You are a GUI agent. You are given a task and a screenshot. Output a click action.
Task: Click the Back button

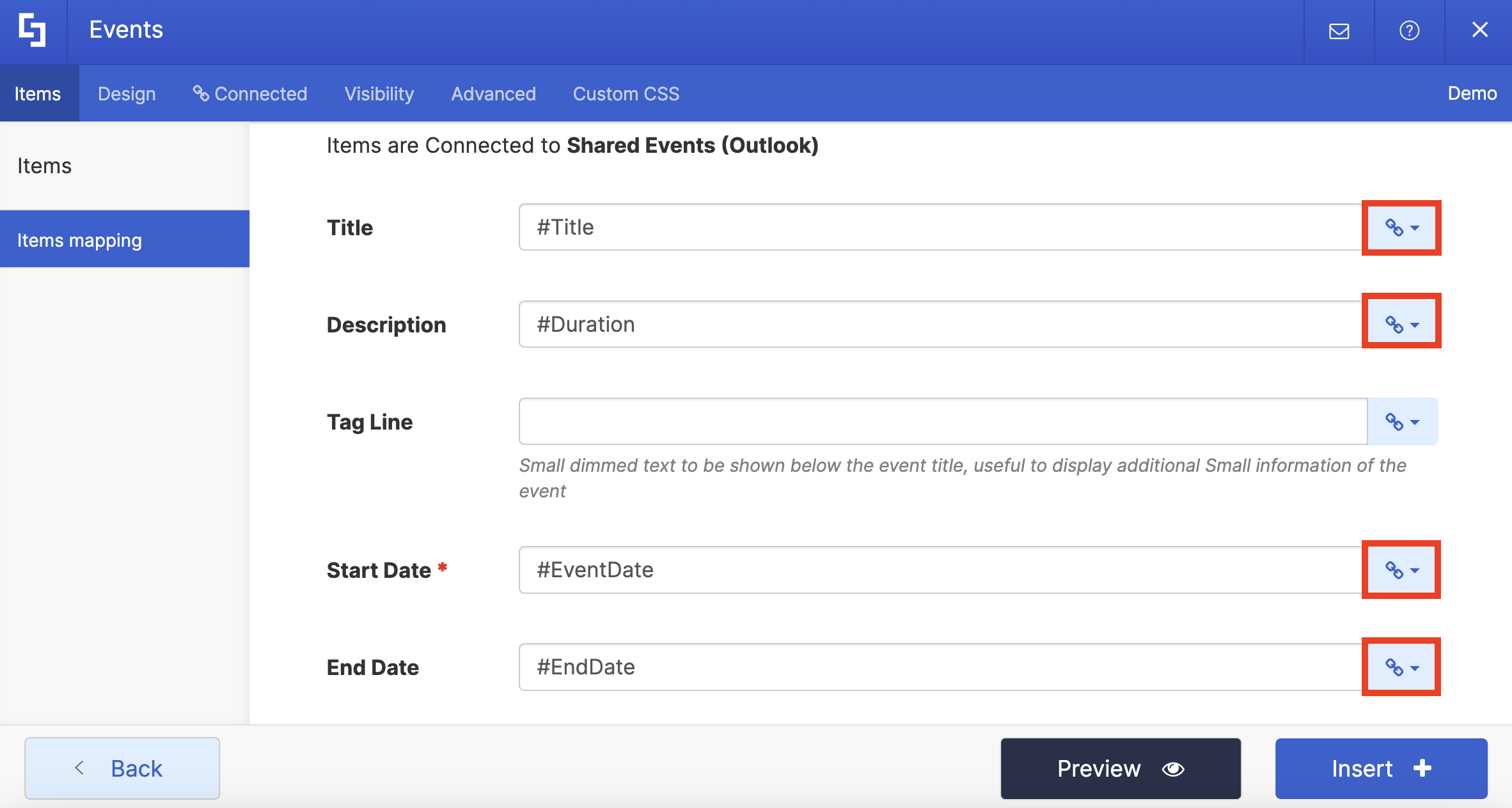(122, 768)
